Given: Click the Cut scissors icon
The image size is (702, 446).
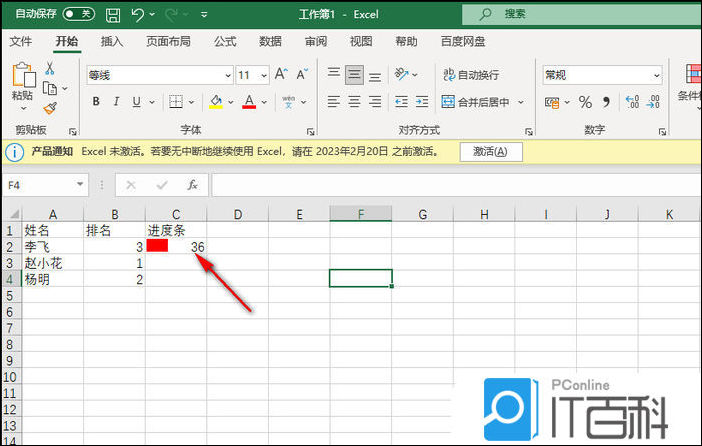Looking at the screenshot, I should pos(50,69).
